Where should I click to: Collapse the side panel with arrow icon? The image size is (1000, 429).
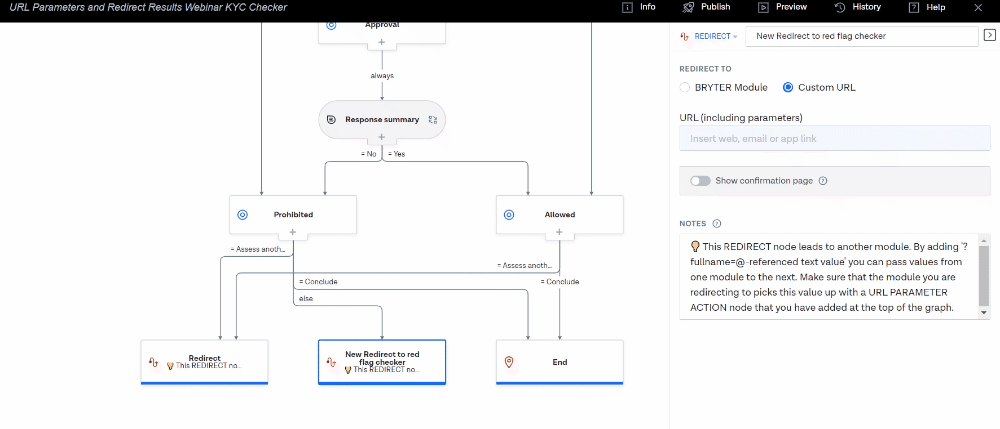point(990,36)
